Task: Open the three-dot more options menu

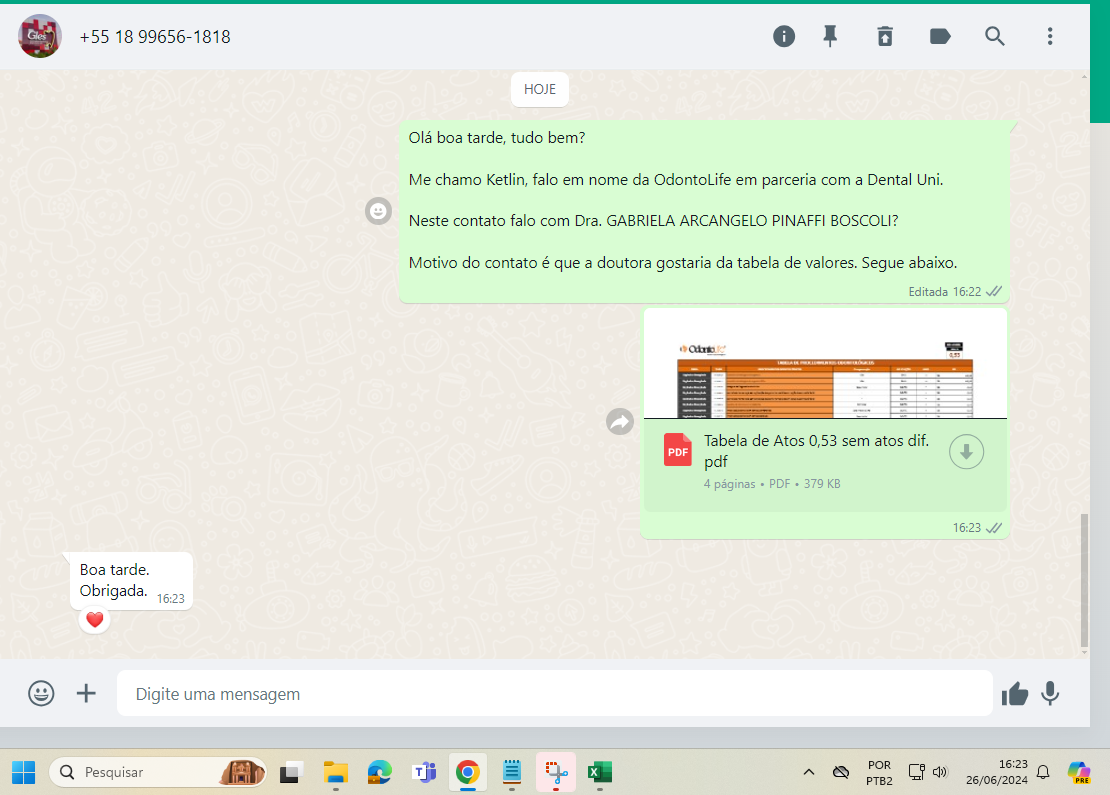Action: (x=1050, y=36)
